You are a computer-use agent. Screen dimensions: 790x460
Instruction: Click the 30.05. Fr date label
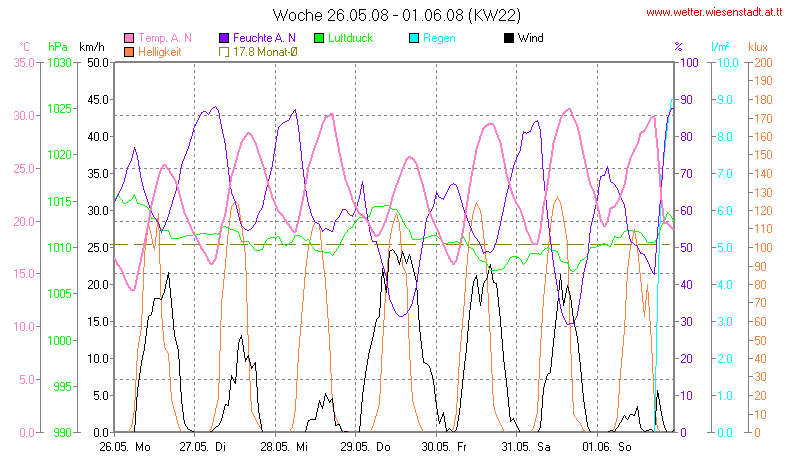pyautogui.click(x=444, y=447)
